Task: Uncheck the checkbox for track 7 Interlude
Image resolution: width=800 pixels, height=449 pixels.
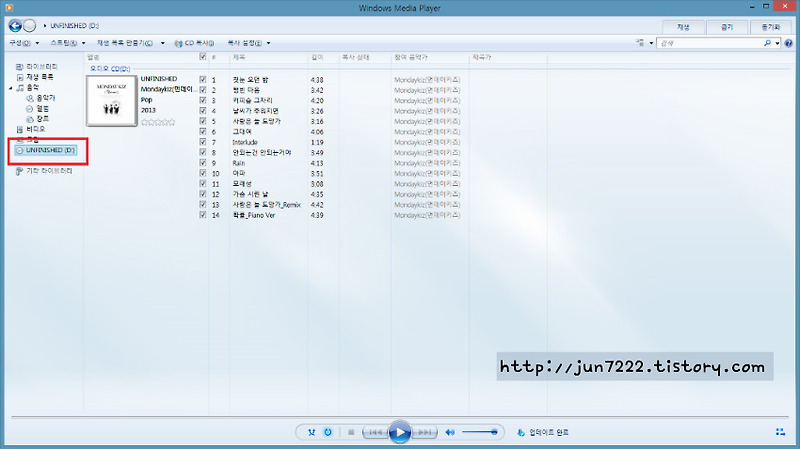Action: 203,142
